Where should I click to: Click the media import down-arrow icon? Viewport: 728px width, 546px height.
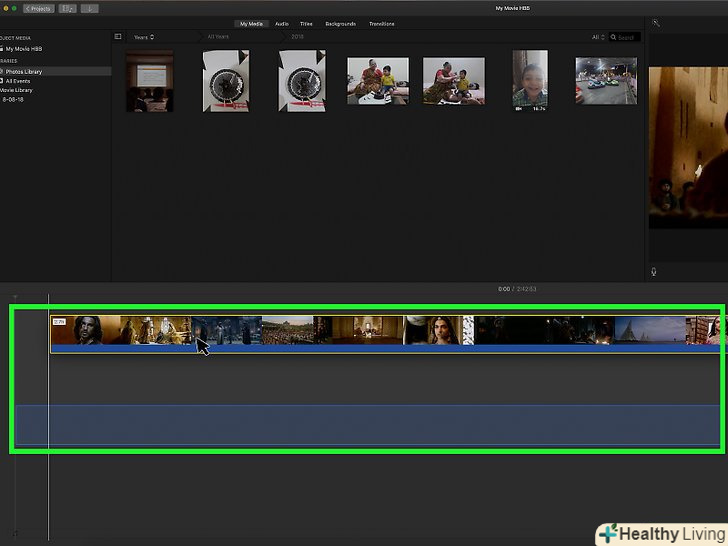tap(90, 8)
